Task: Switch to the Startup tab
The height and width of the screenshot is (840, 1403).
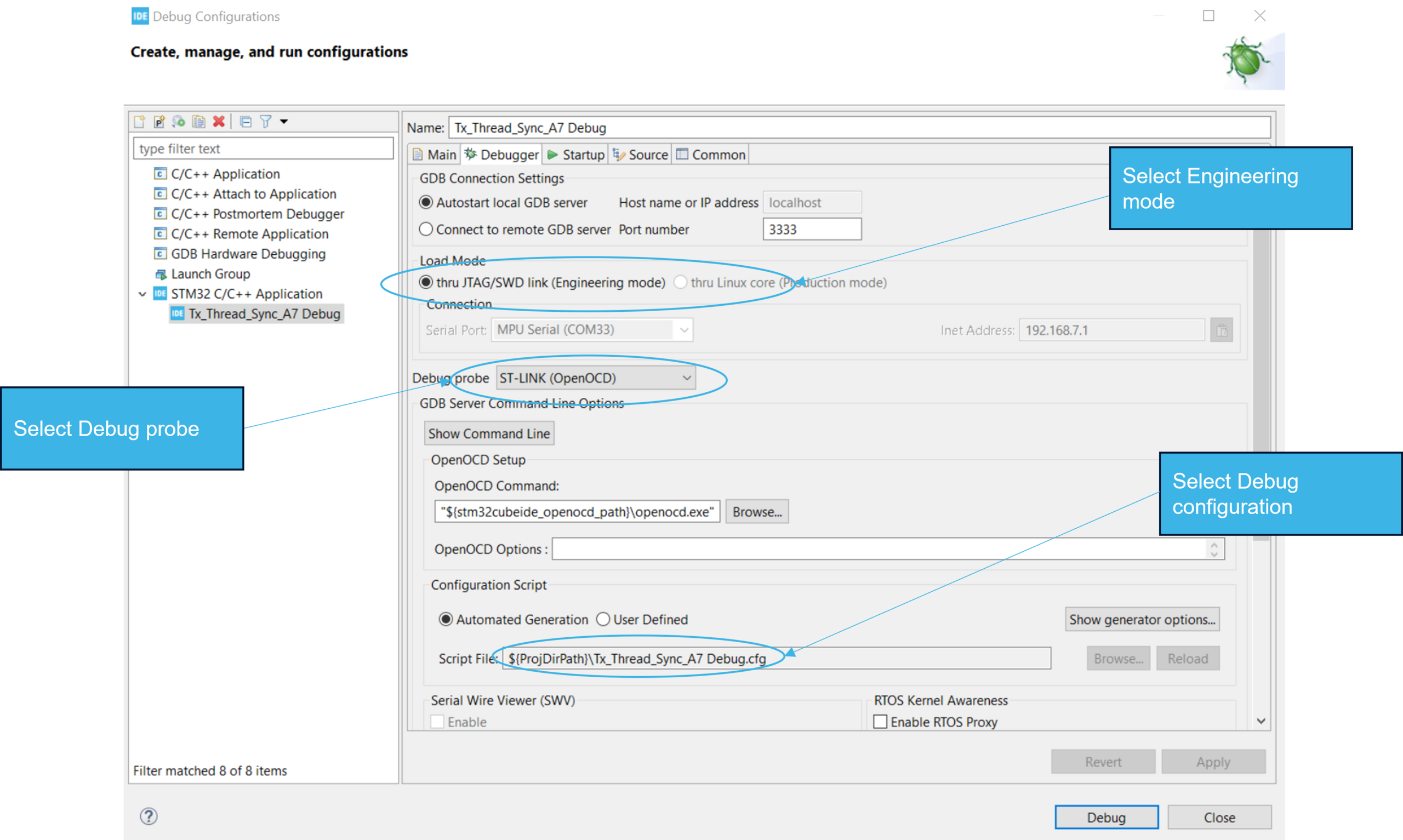Action: pyautogui.click(x=575, y=155)
